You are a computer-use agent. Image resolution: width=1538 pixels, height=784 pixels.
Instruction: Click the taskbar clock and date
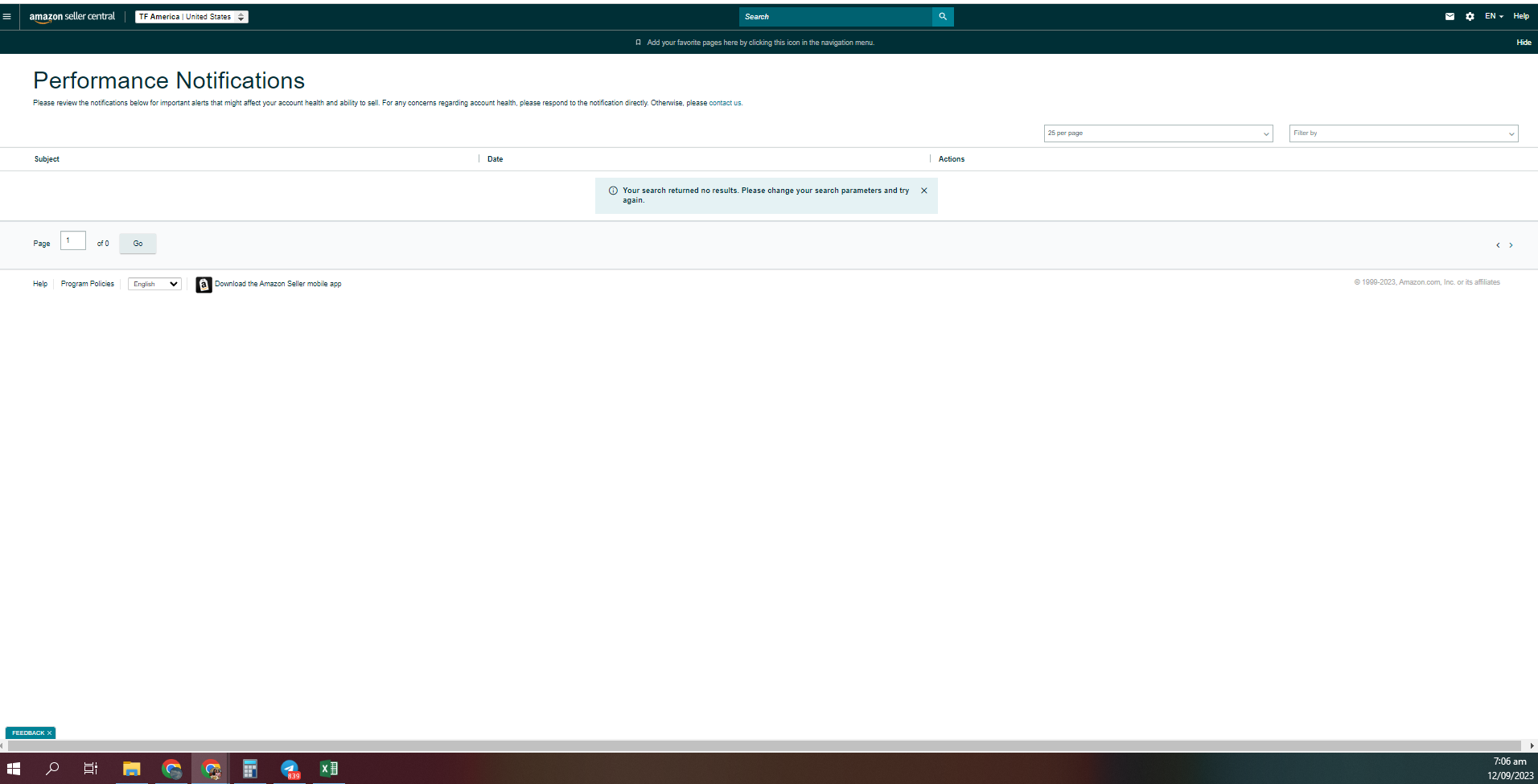click(1510, 769)
